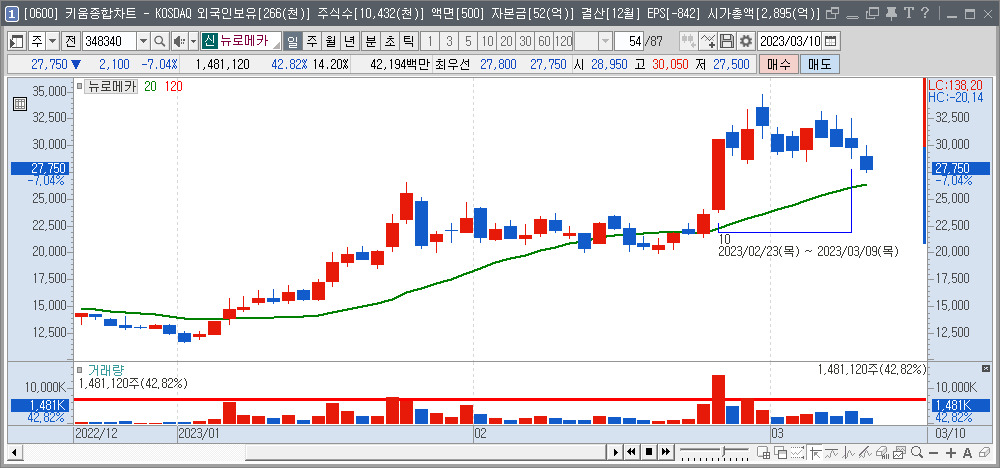Click the stock code field 348340
Viewport: 1000px width, 468px height.
click(x=108, y=41)
